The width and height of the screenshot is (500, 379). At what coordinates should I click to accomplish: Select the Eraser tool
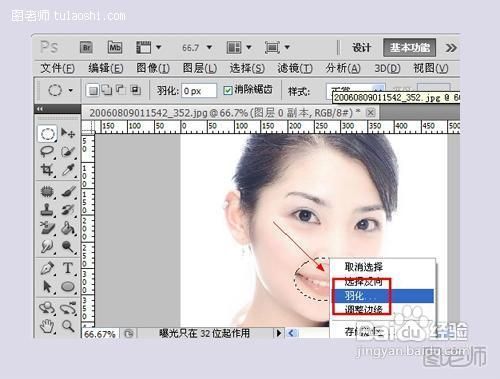pos(47,228)
